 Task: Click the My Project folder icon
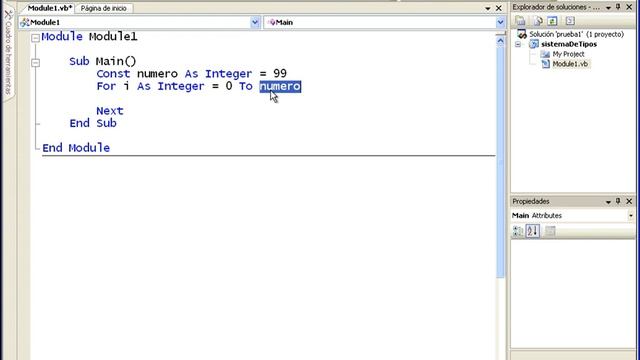(x=545, y=54)
